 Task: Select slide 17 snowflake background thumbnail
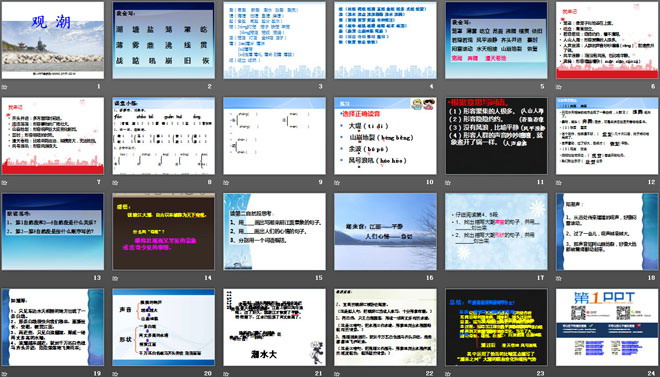496,231
